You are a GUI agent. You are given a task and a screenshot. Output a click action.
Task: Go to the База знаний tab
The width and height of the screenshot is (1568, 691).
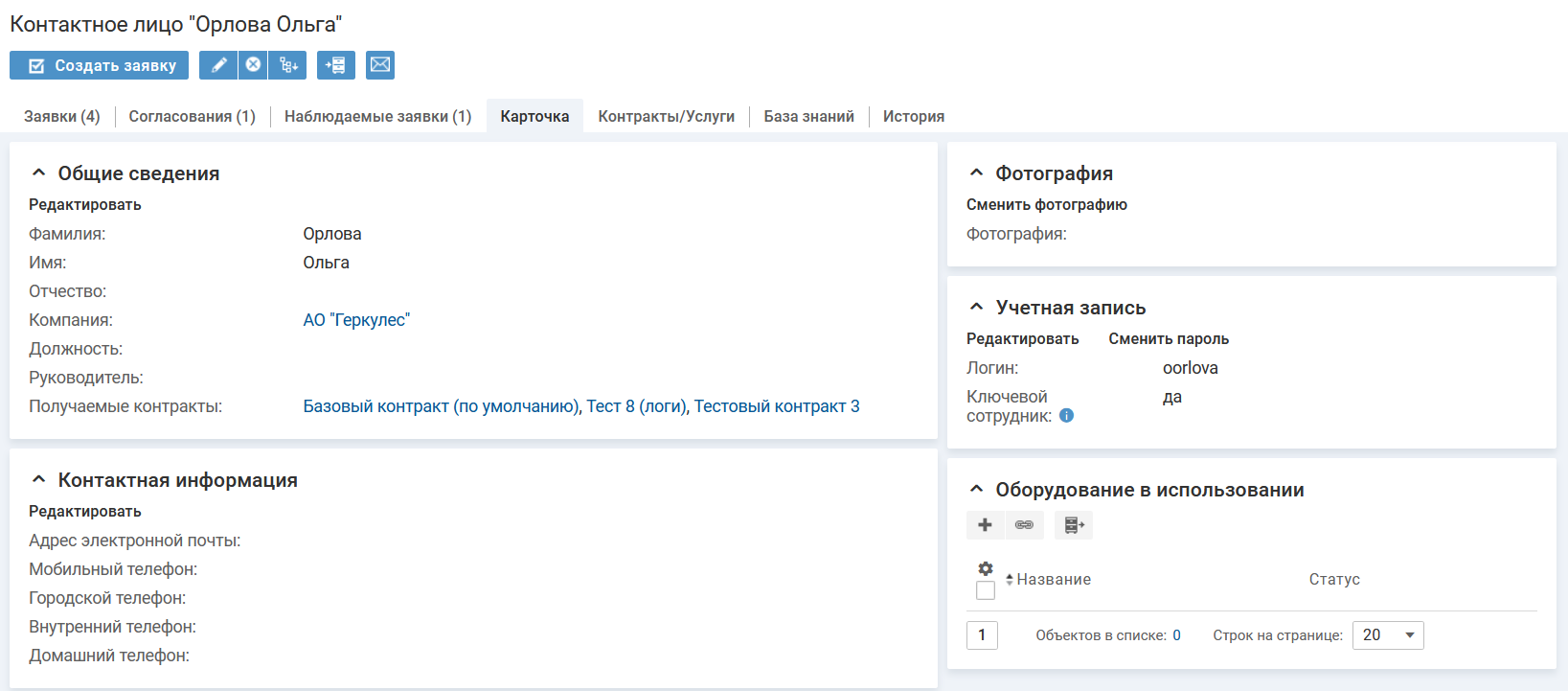click(809, 116)
